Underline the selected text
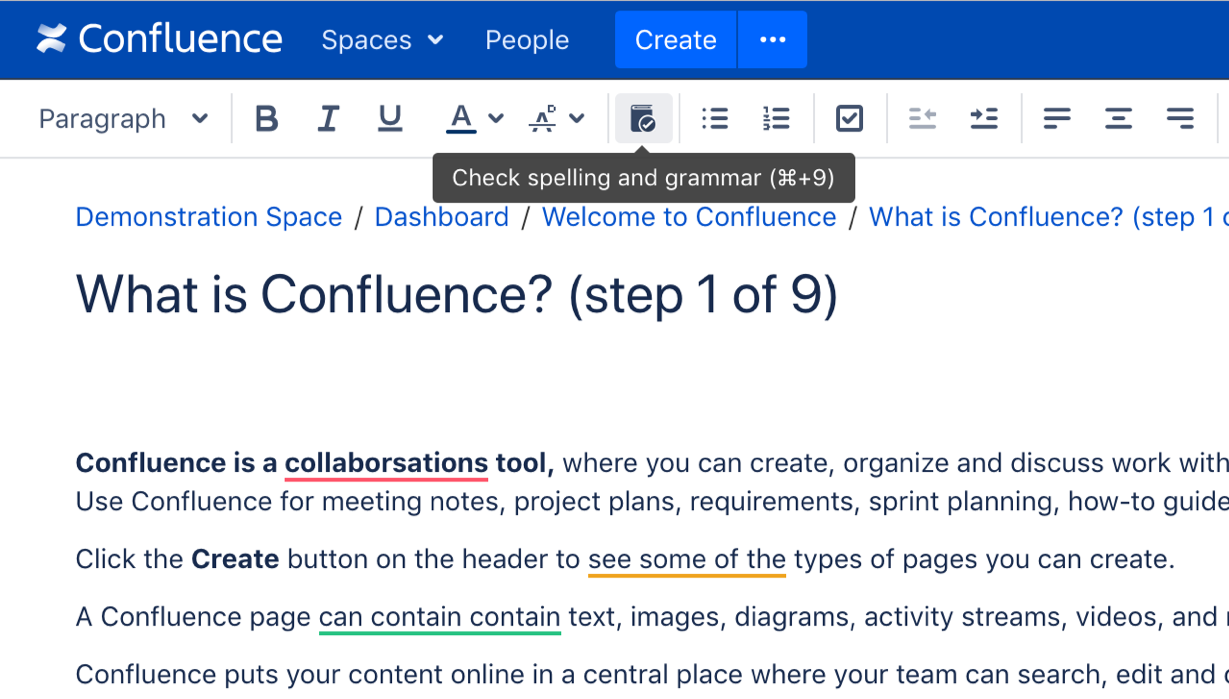1229x699 pixels. pos(390,119)
